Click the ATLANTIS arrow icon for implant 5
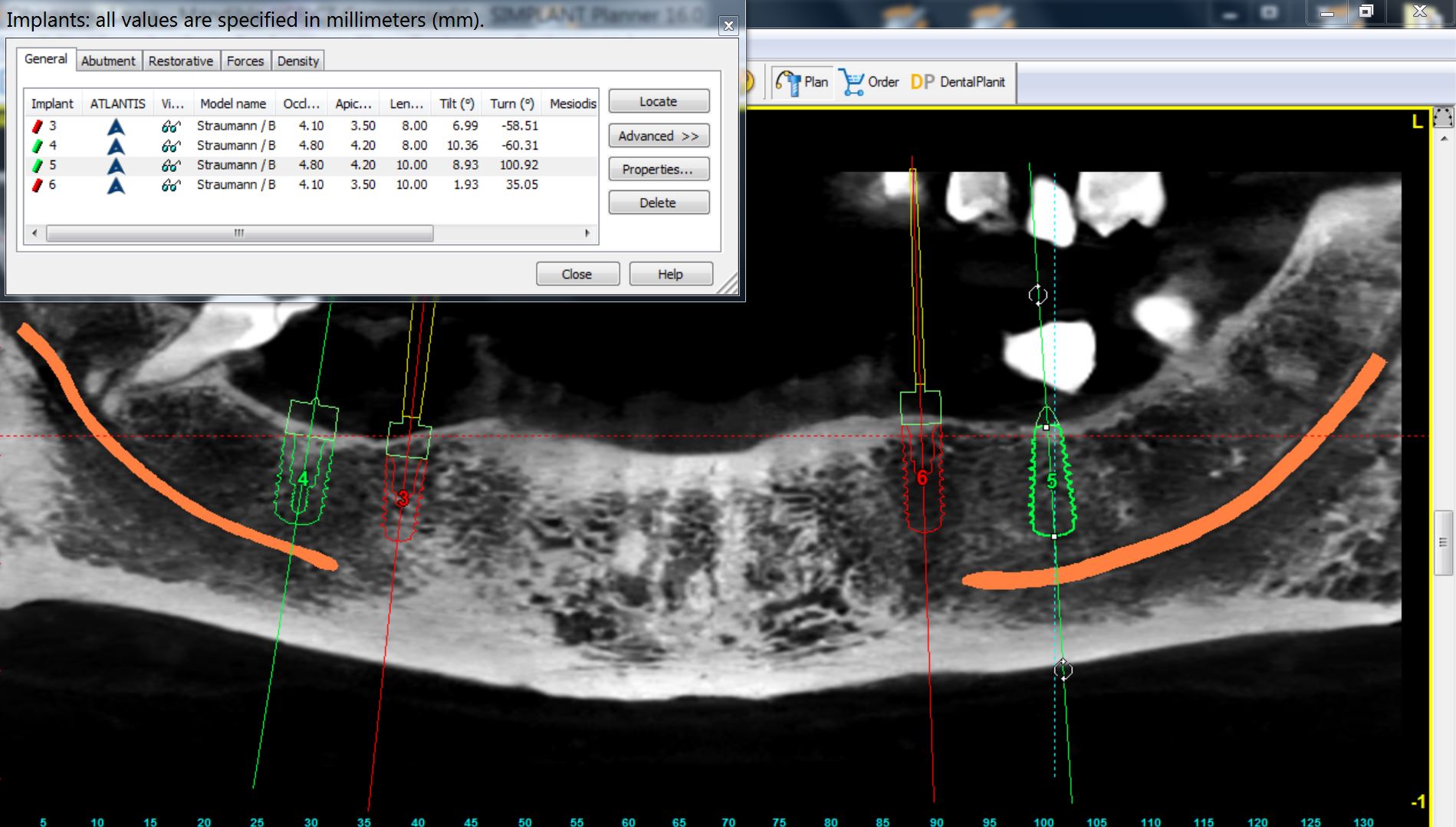 117,164
